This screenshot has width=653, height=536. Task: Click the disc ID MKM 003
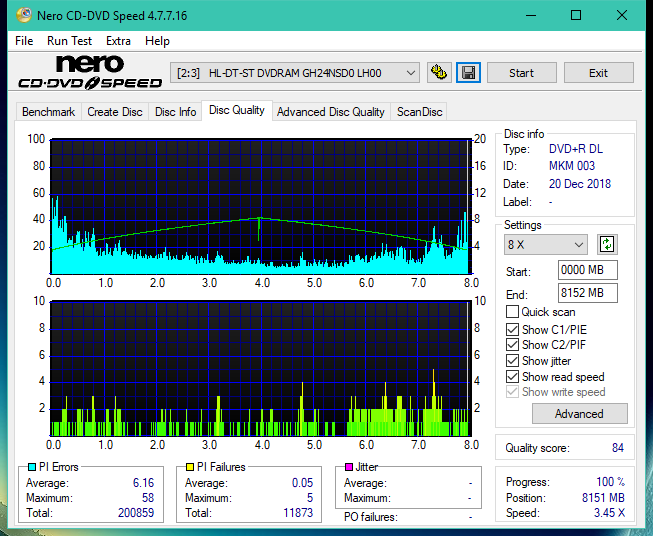572,166
